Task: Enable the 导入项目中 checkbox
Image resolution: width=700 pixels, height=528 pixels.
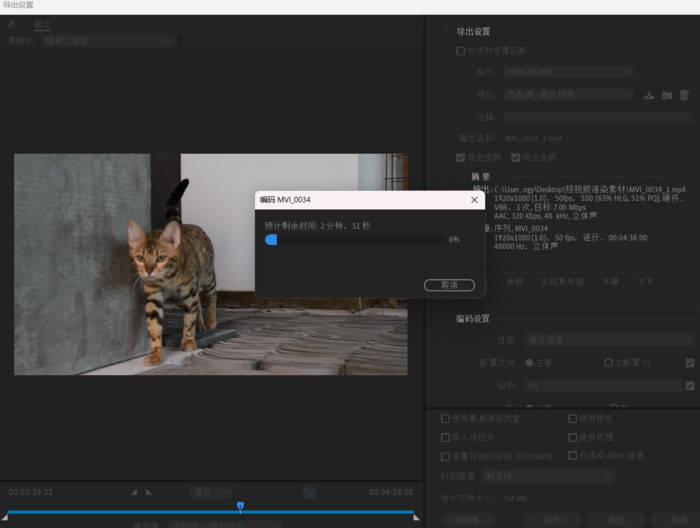Action: (x=445, y=437)
